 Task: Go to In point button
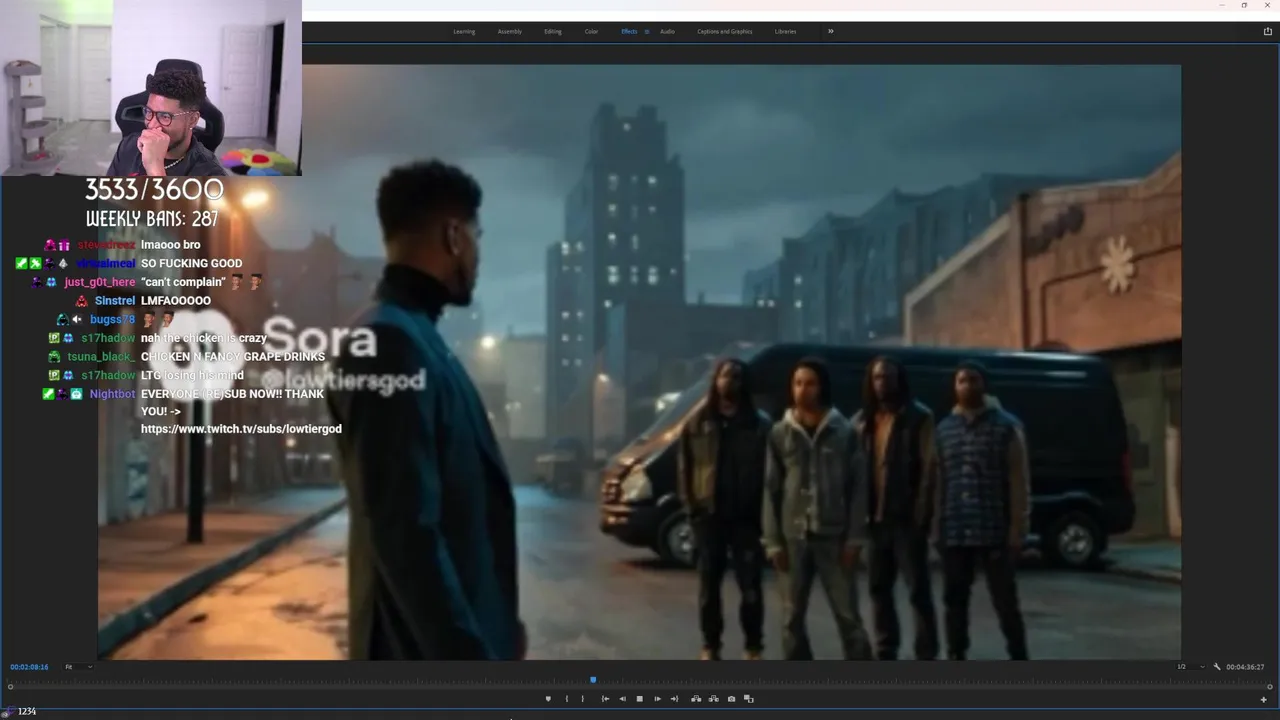click(x=605, y=699)
